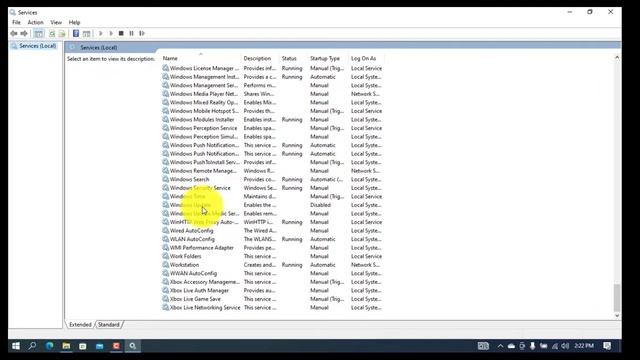Switch to the Extended tab

80,324
